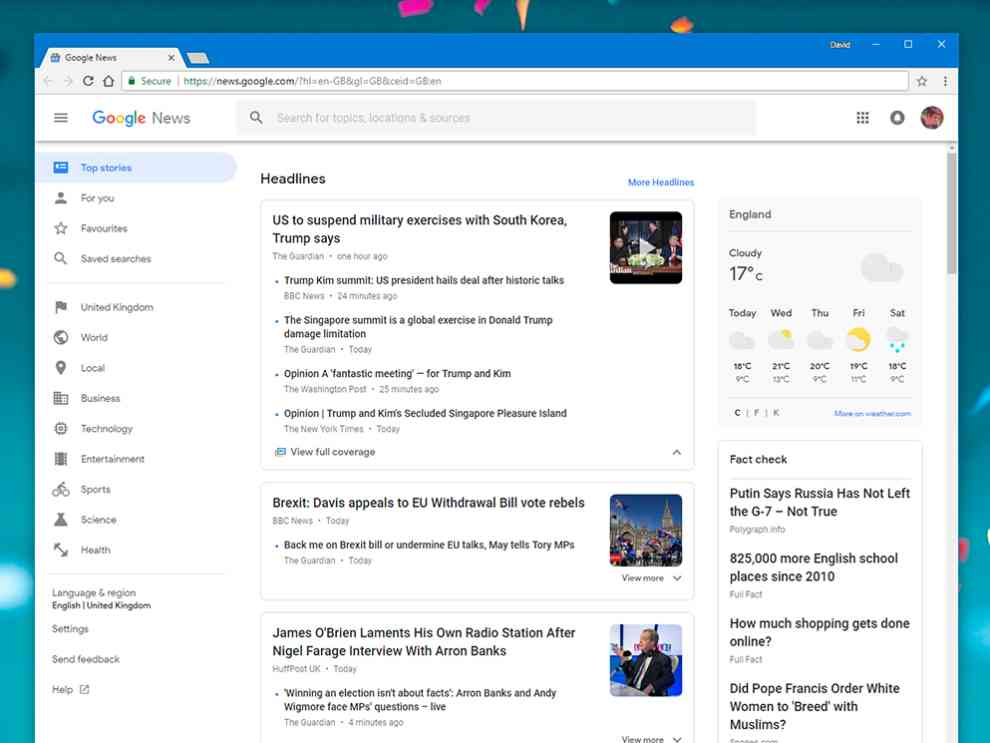Expand View more on James O'Brien story
The height and width of the screenshot is (743, 990).
tap(651, 739)
